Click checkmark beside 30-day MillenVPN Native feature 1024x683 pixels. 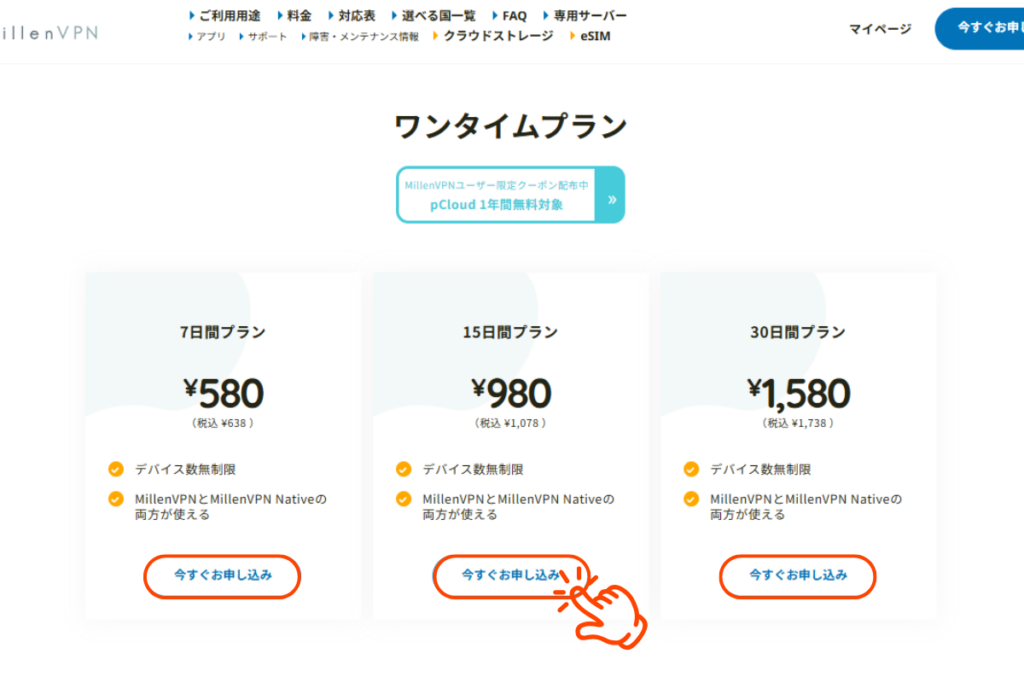691,498
